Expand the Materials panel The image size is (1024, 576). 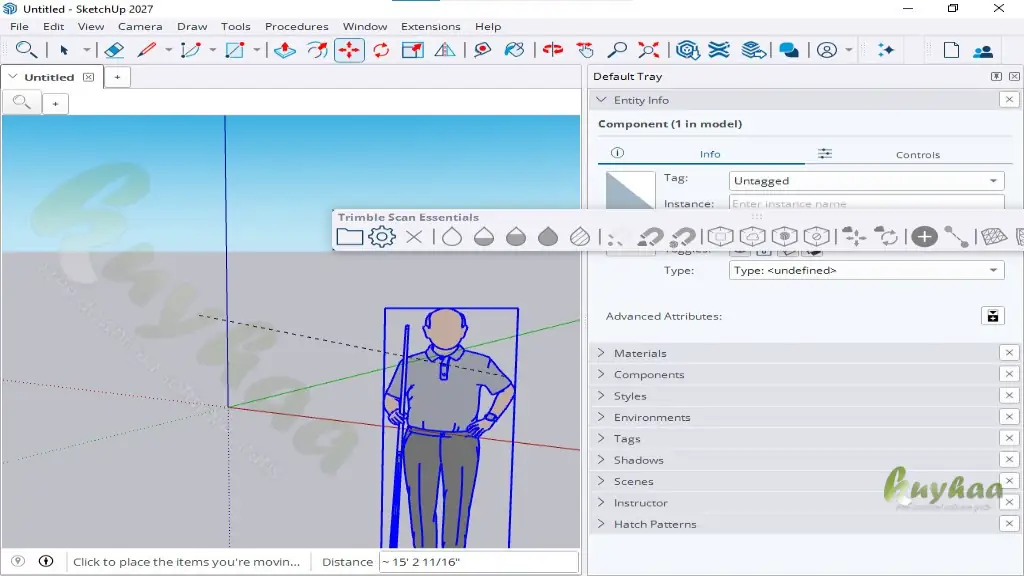tap(601, 353)
